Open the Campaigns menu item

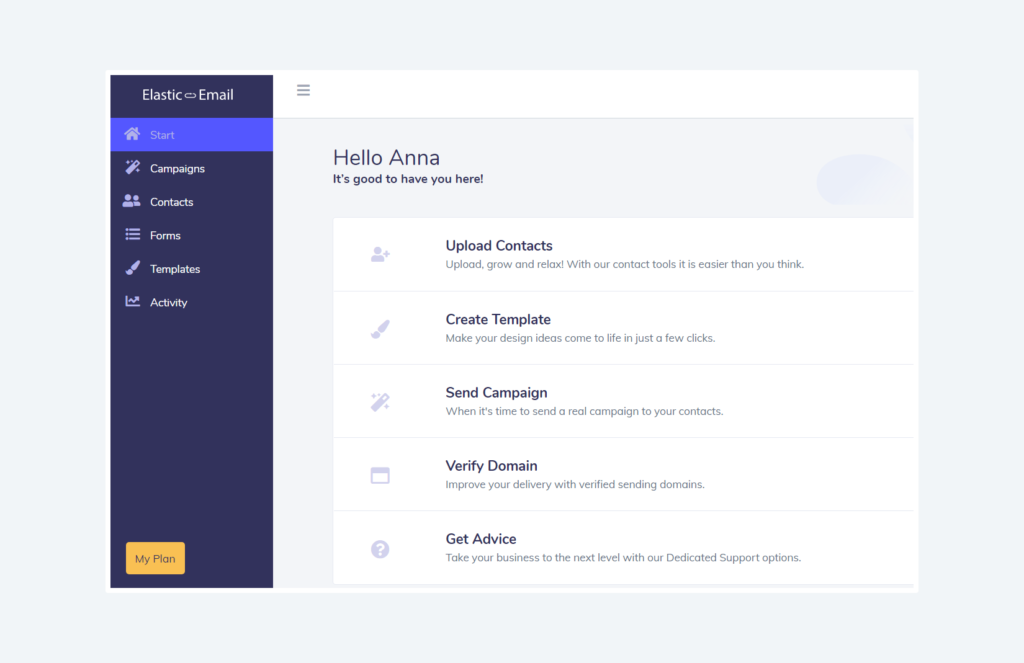point(177,169)
